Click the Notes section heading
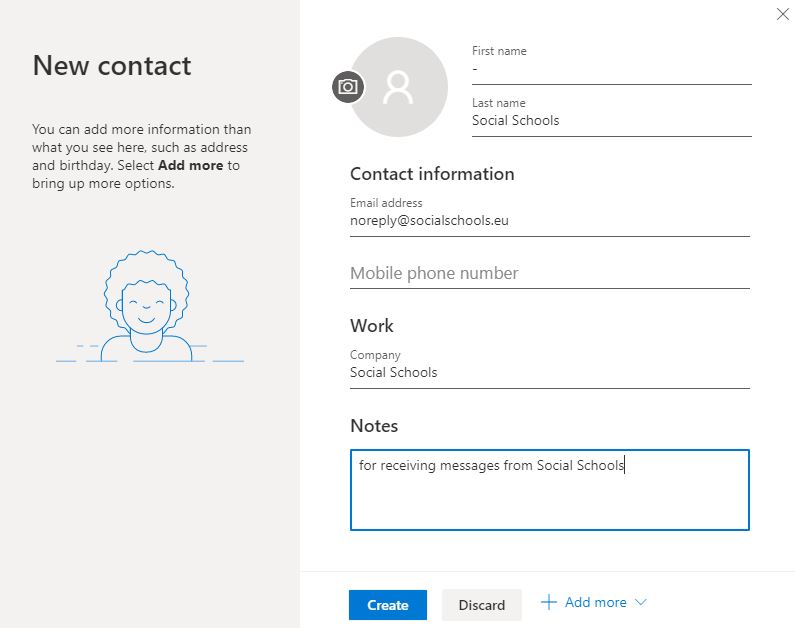 tap(374, 426)
